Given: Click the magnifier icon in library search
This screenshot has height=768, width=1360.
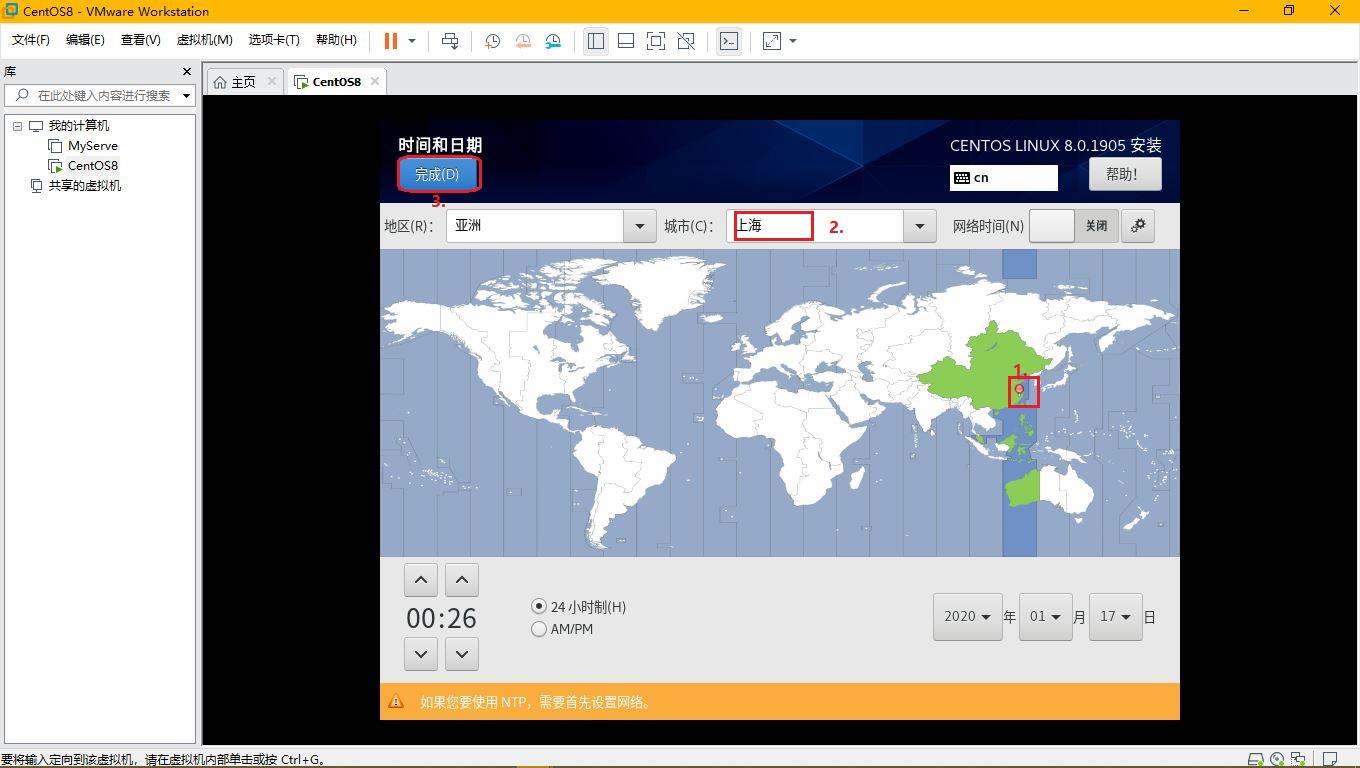Looking at the screenshot, I should [x=22, y=95].
